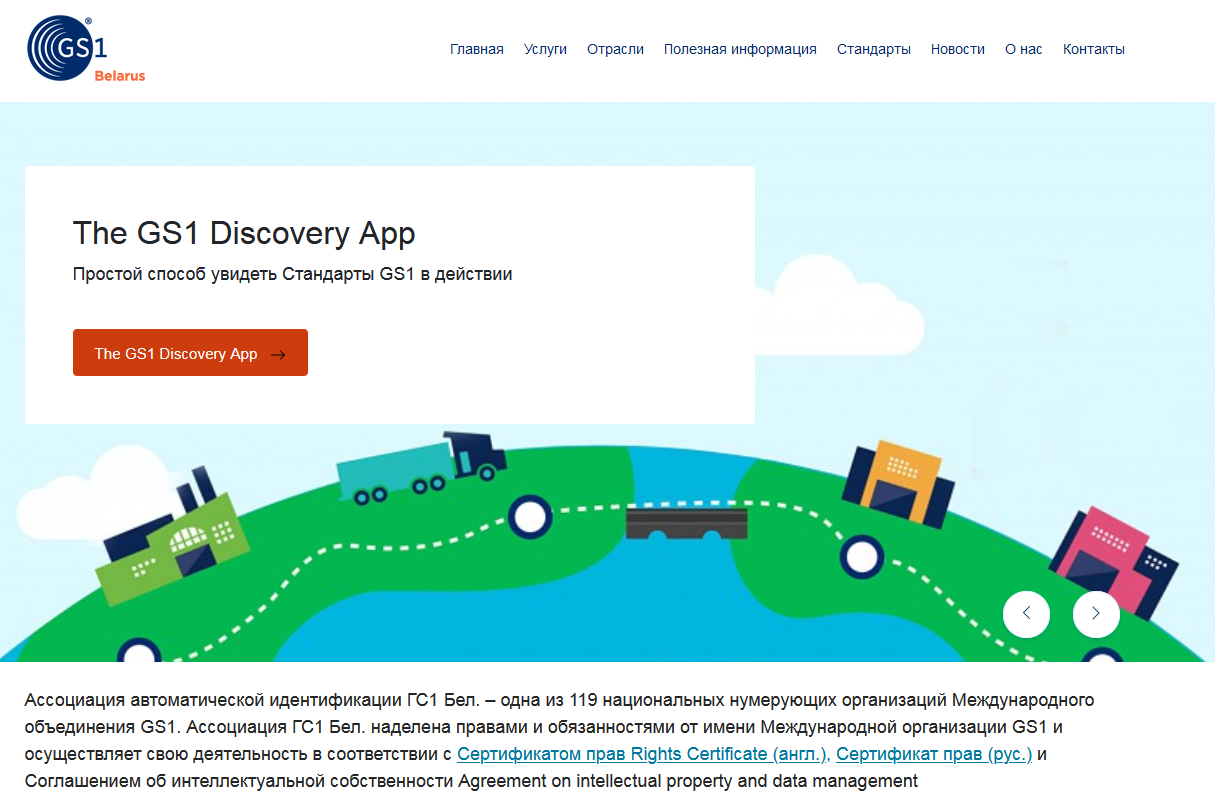Advance to next carousel slide arrow
This screenshot has width=1215, height=805.
1096,614
